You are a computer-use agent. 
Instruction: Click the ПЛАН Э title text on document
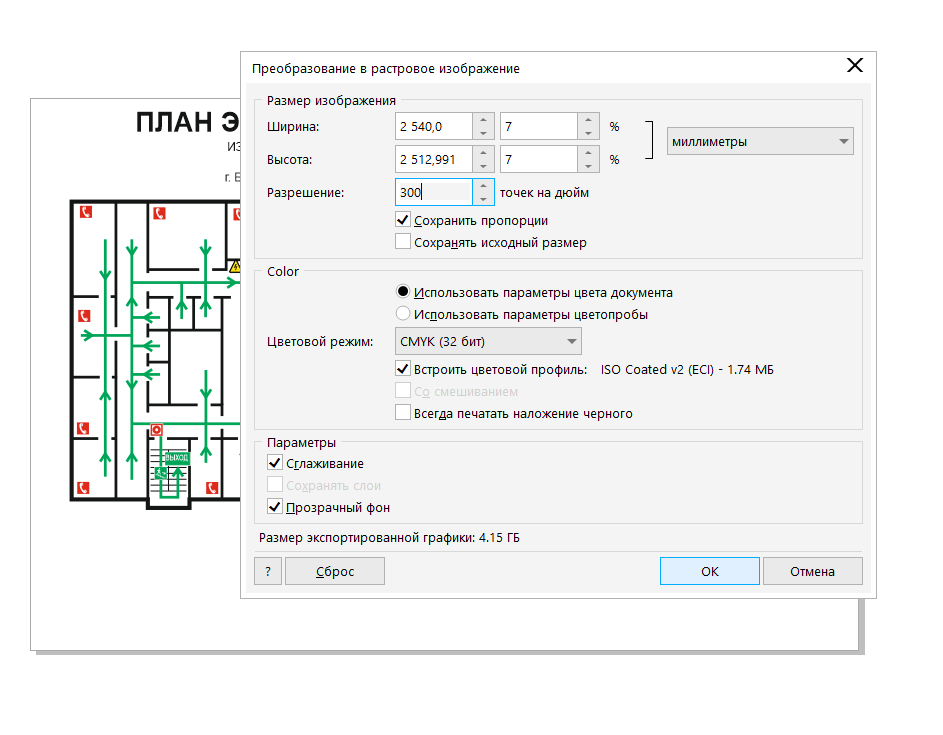pos(188,122)
